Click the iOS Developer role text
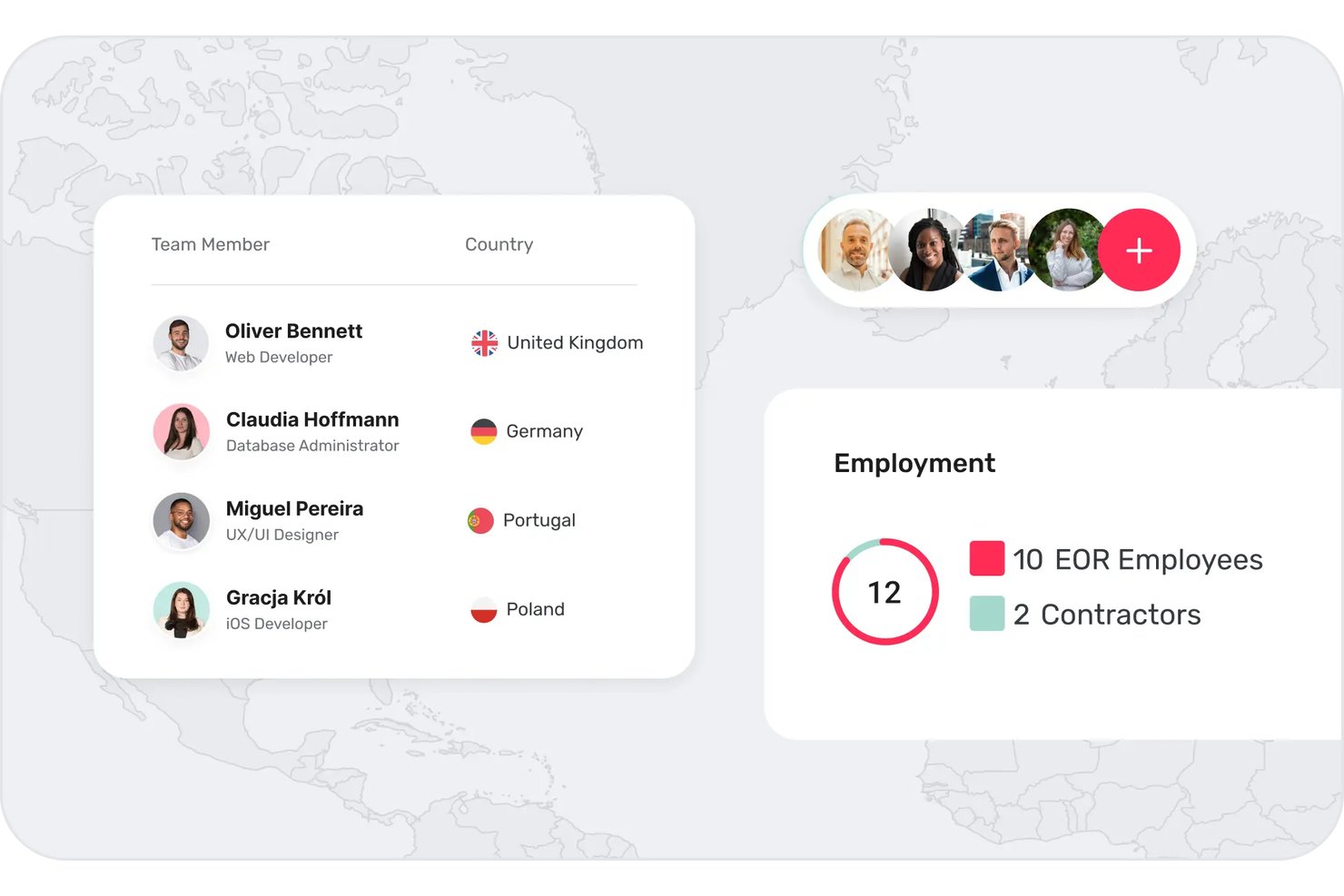Image resolution: width=1344 pixels, height=896 pixels. click(277, 624)
